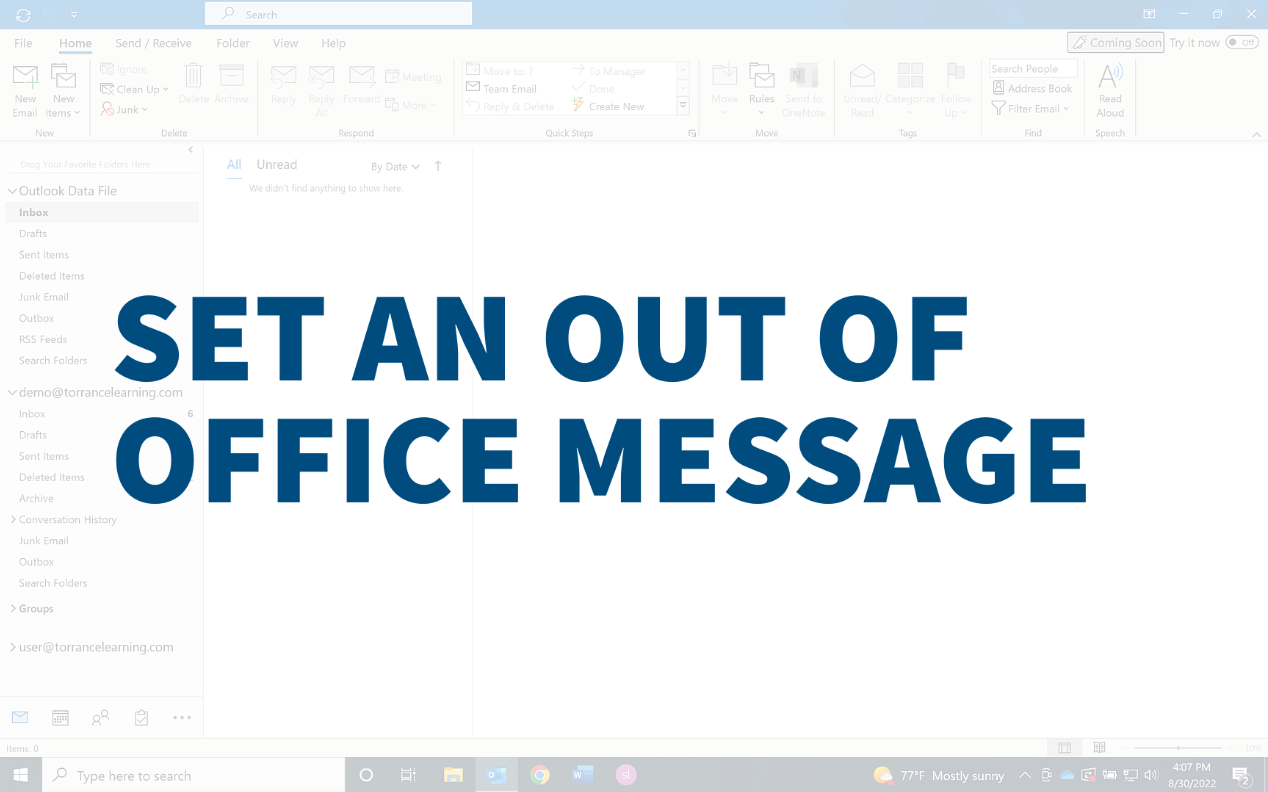Open the Quick Steps dialog launcher
Screen dimensions: 1268x792
click(x=692, y=133)
